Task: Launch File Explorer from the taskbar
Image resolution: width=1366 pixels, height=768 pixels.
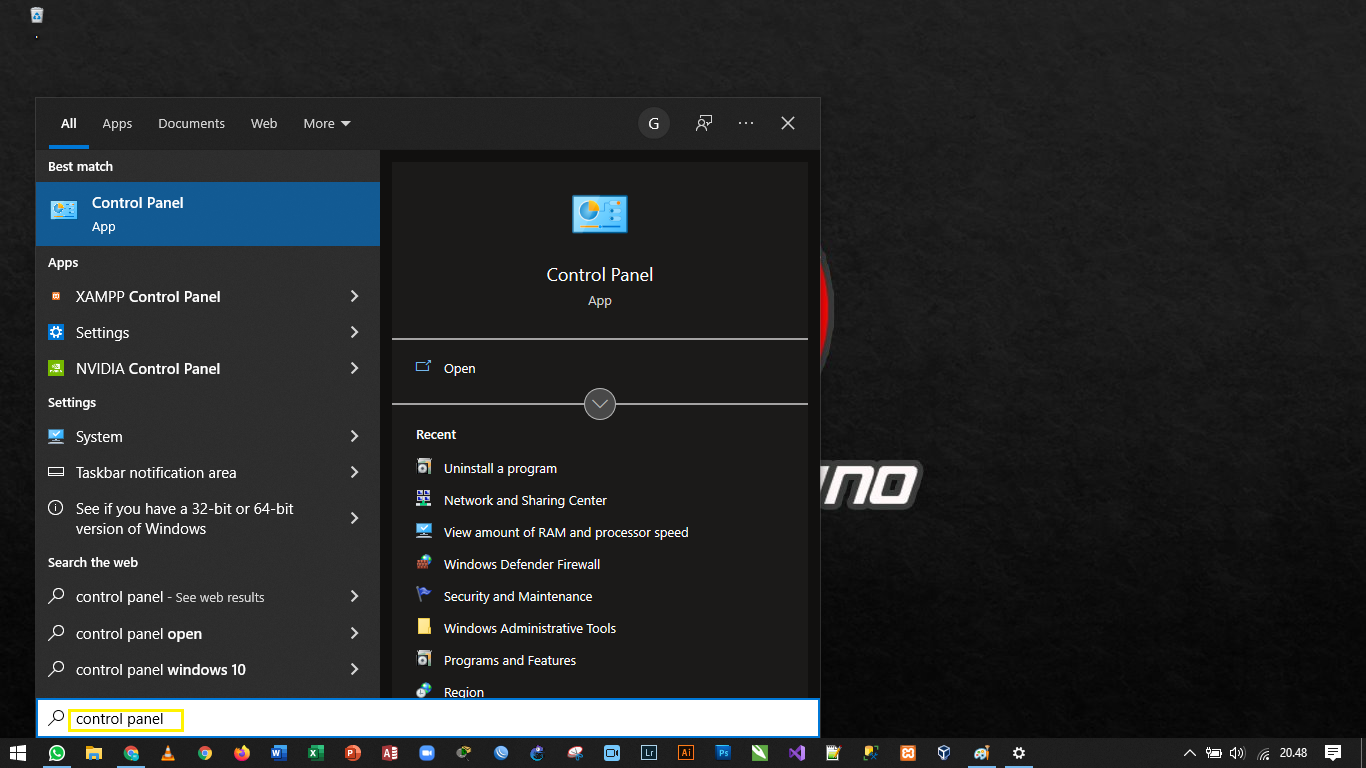Action: click(94, 753)
